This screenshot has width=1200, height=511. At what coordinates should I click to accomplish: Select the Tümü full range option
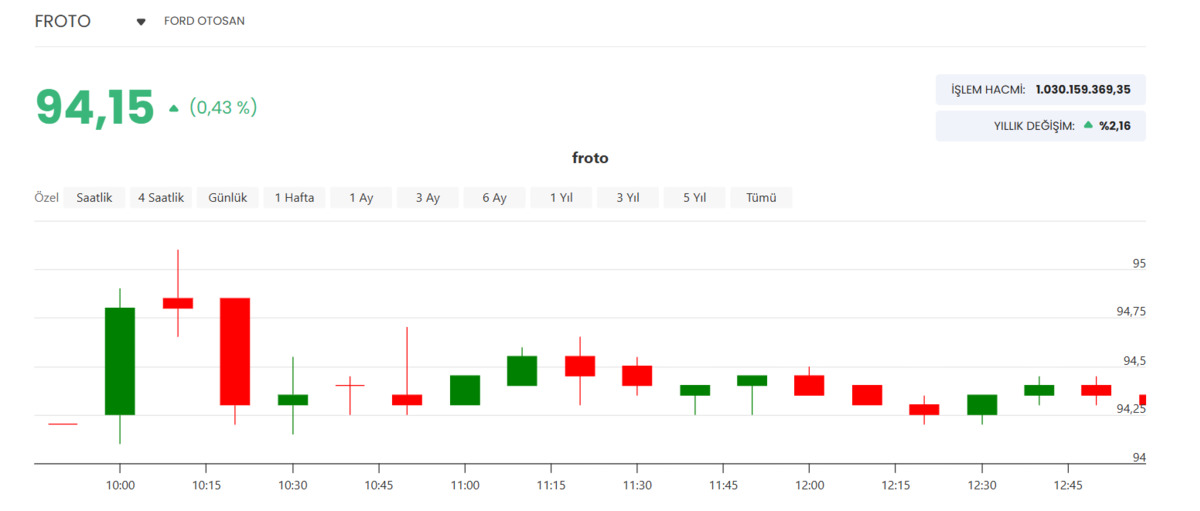point(761,198)
